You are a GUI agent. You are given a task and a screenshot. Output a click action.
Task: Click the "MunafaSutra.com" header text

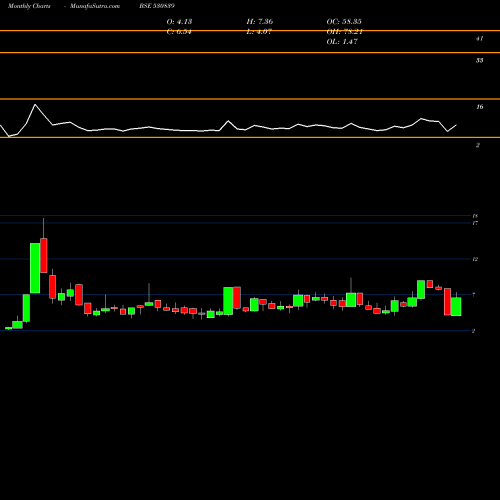pos(95,6)
